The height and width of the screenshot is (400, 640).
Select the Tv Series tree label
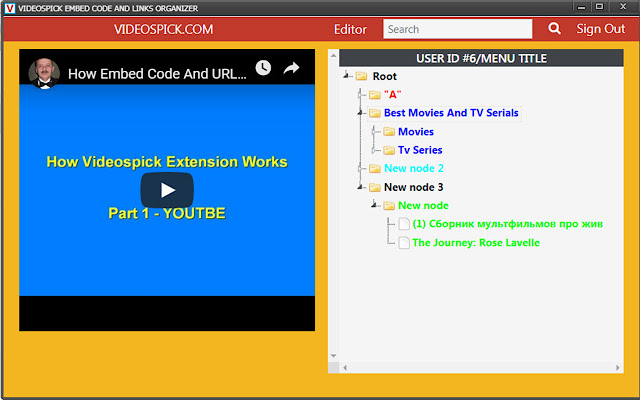(x=420, y=150)
